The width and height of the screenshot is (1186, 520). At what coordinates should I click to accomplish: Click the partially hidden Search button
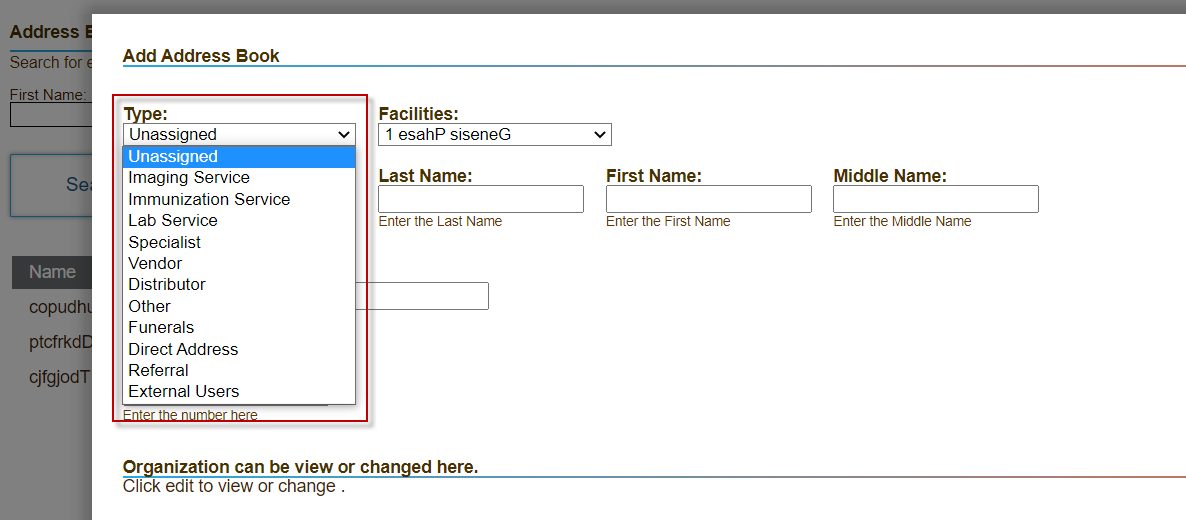pyautogui.click(x=51, y=185)
